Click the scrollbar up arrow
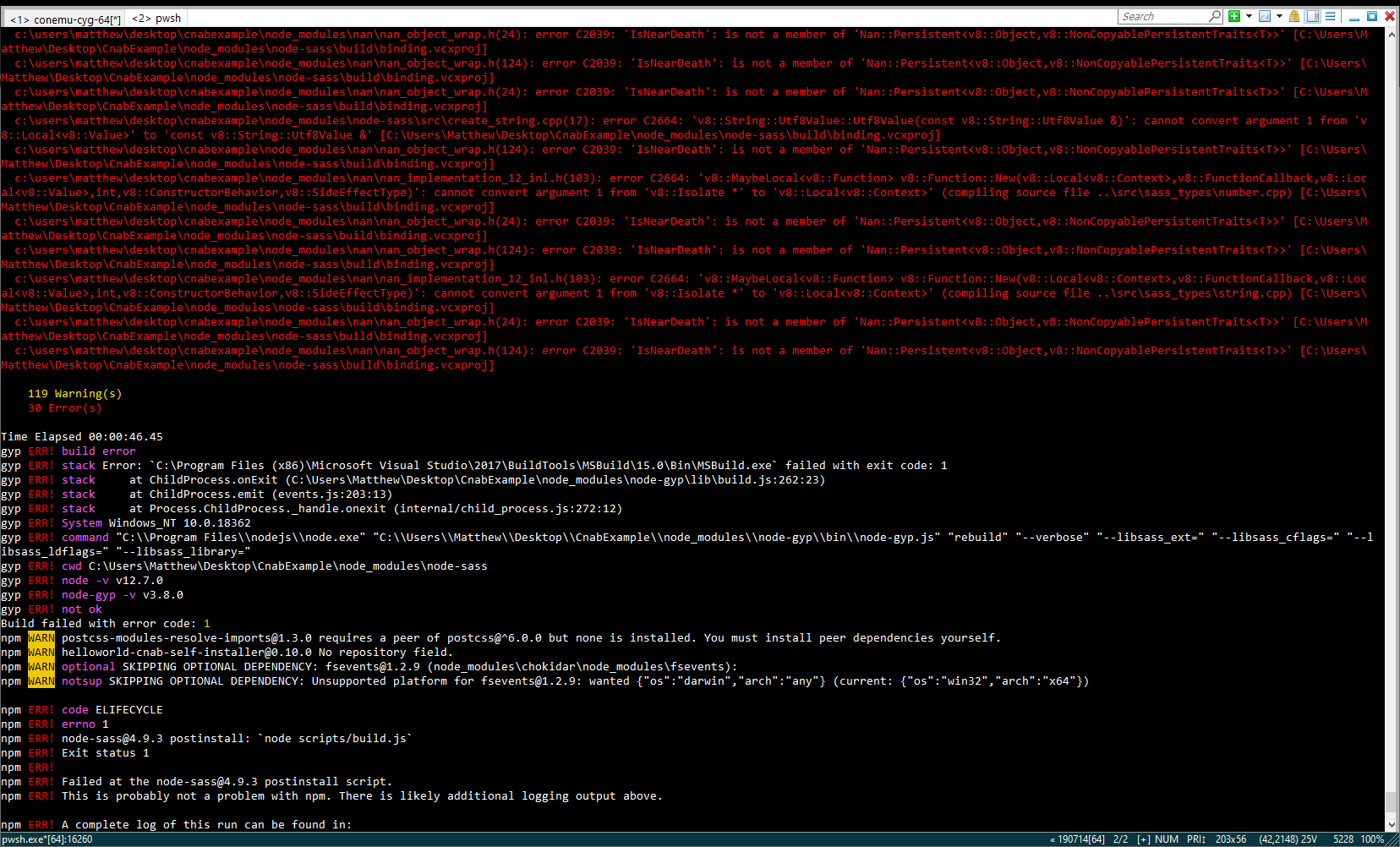The height and width of the screenshot is (847, 1400). (1392, 34)
